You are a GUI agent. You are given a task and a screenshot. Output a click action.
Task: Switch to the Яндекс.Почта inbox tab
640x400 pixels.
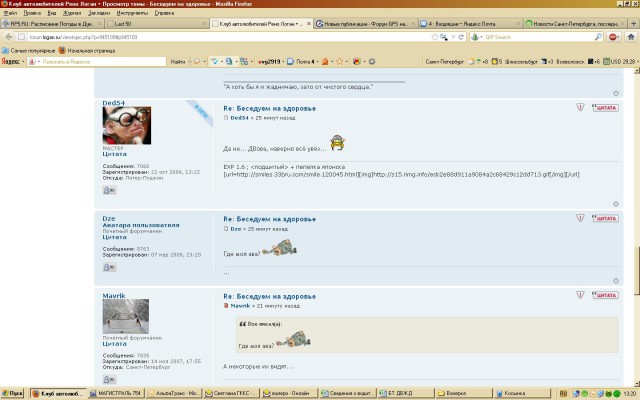click(470, 24)
